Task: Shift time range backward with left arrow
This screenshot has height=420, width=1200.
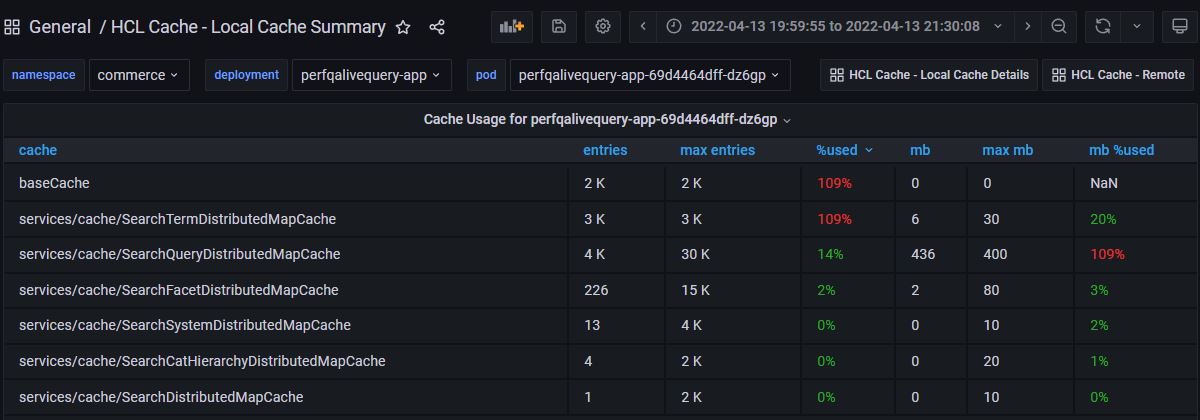Action: (x=643, y=27)
